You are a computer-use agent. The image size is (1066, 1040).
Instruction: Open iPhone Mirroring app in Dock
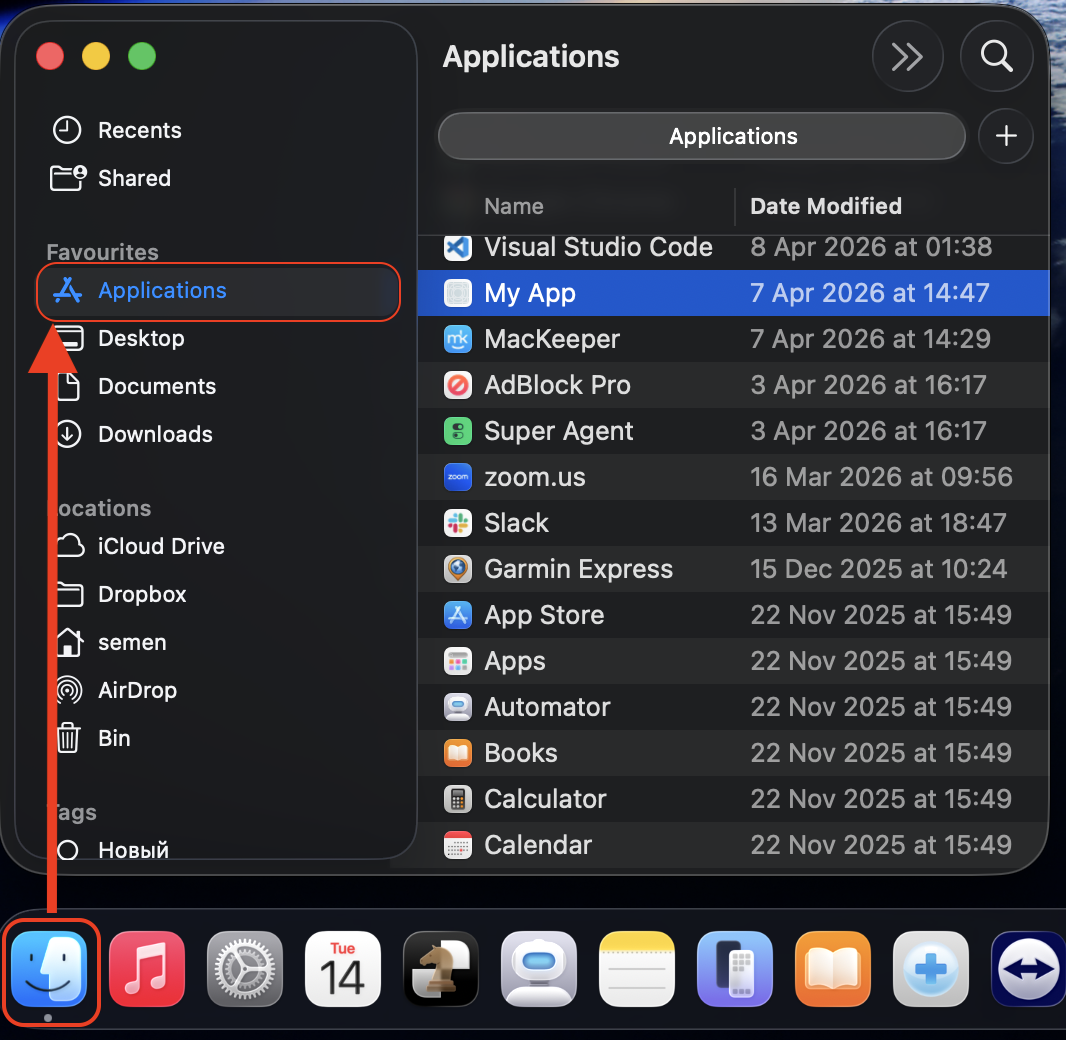pos(735,969)
